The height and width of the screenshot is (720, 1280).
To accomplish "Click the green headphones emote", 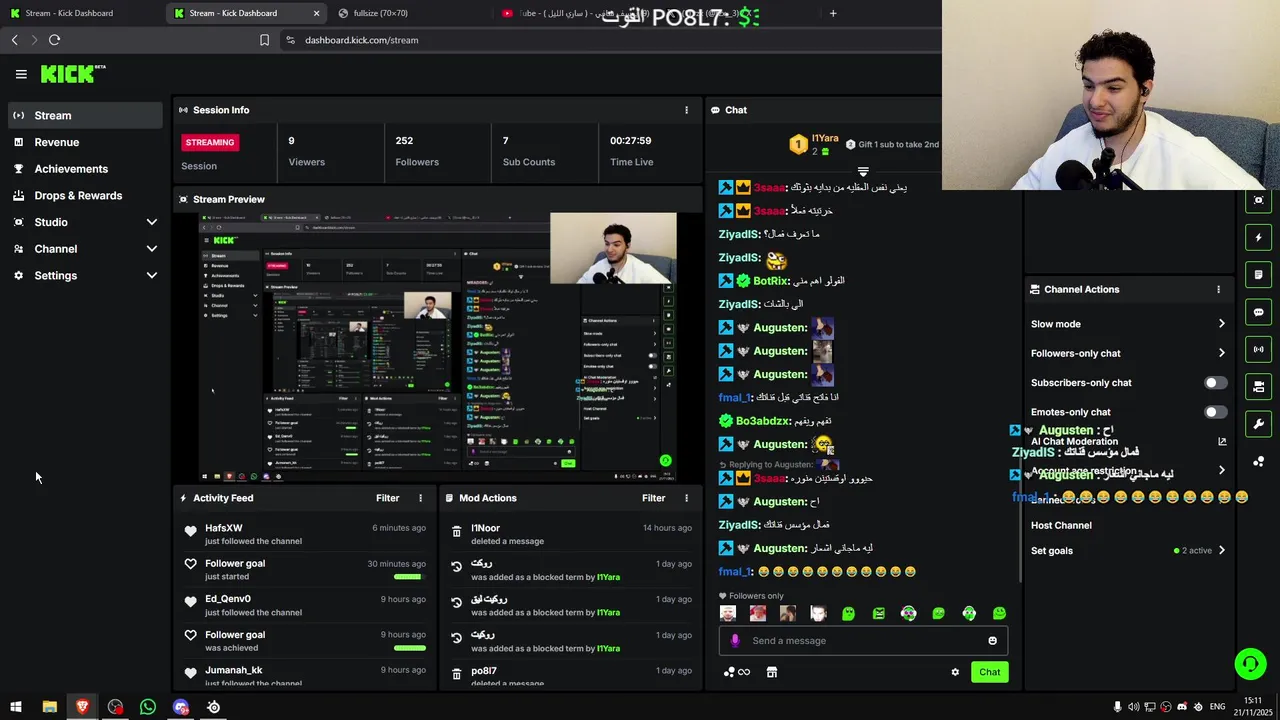I will [x=969, y=613].
